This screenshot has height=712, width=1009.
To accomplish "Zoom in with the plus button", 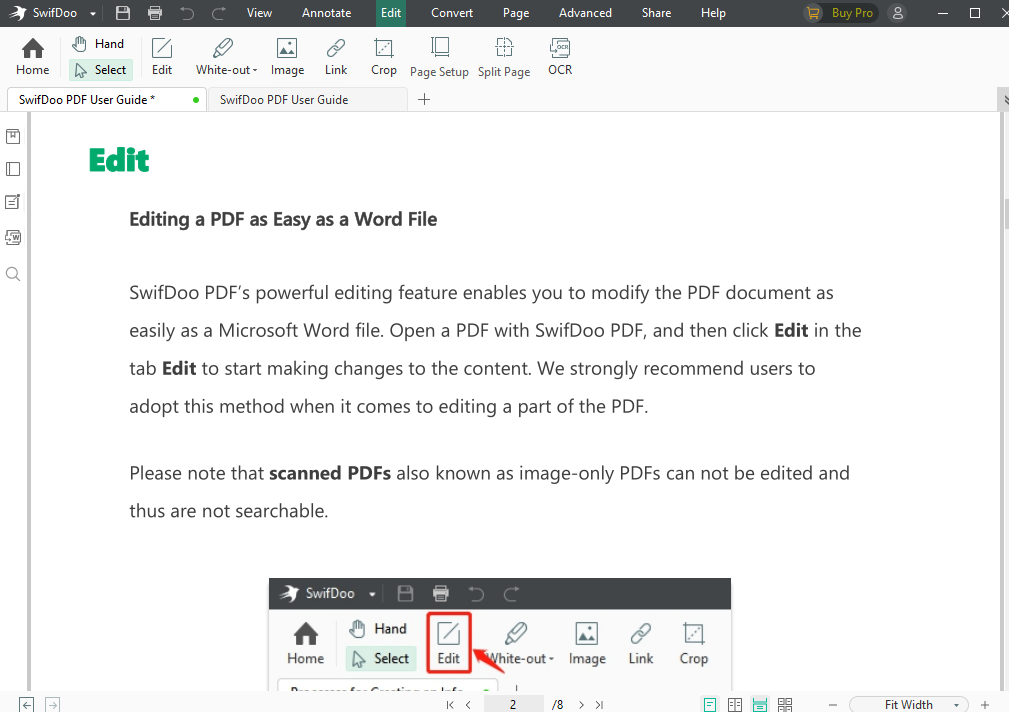I will coord(985,705).
